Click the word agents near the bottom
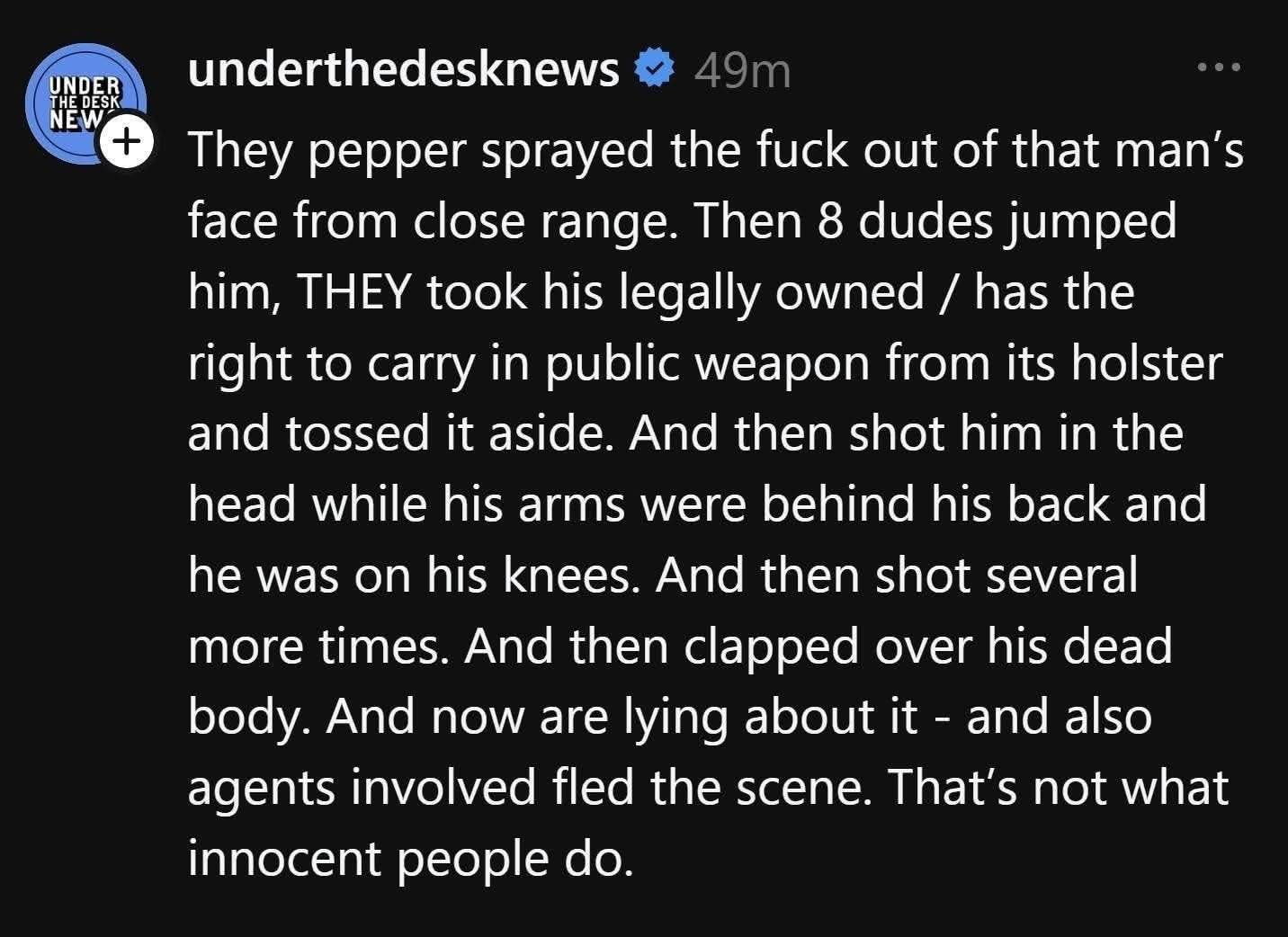The width and height of the screenshot is (1288, 937). [257, 787]
